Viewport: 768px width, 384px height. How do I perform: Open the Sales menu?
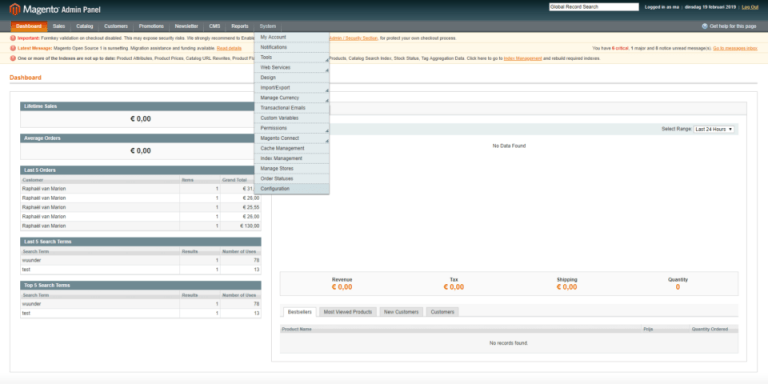click(59, 26)
